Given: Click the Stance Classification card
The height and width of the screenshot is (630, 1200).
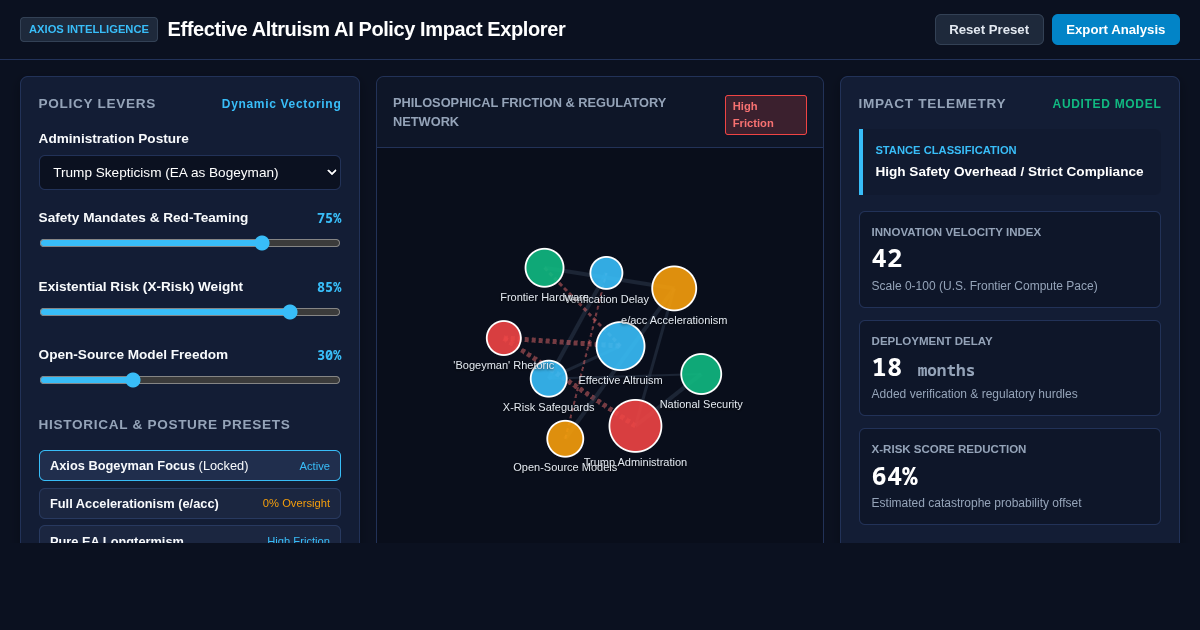Looking at the screenshot, I should 1010,162.
